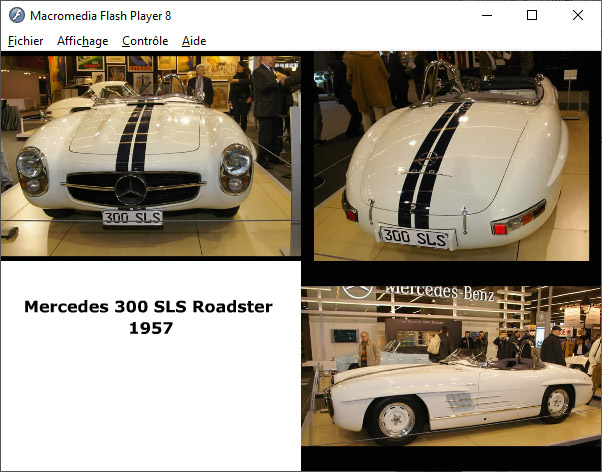The image size is (602, 472).
Task: Close the Macromedia Flash Player window
Action: pyautogui.click(x=578, y=15)
